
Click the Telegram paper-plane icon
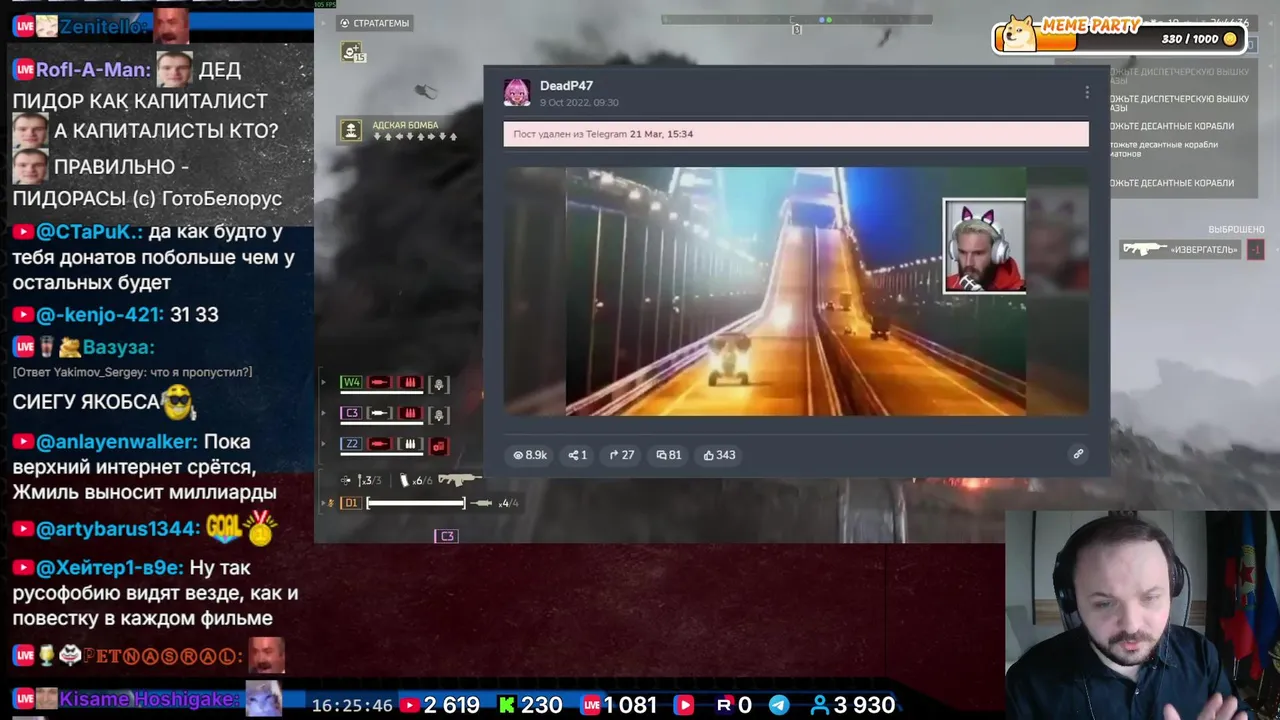tap(778, 705)
